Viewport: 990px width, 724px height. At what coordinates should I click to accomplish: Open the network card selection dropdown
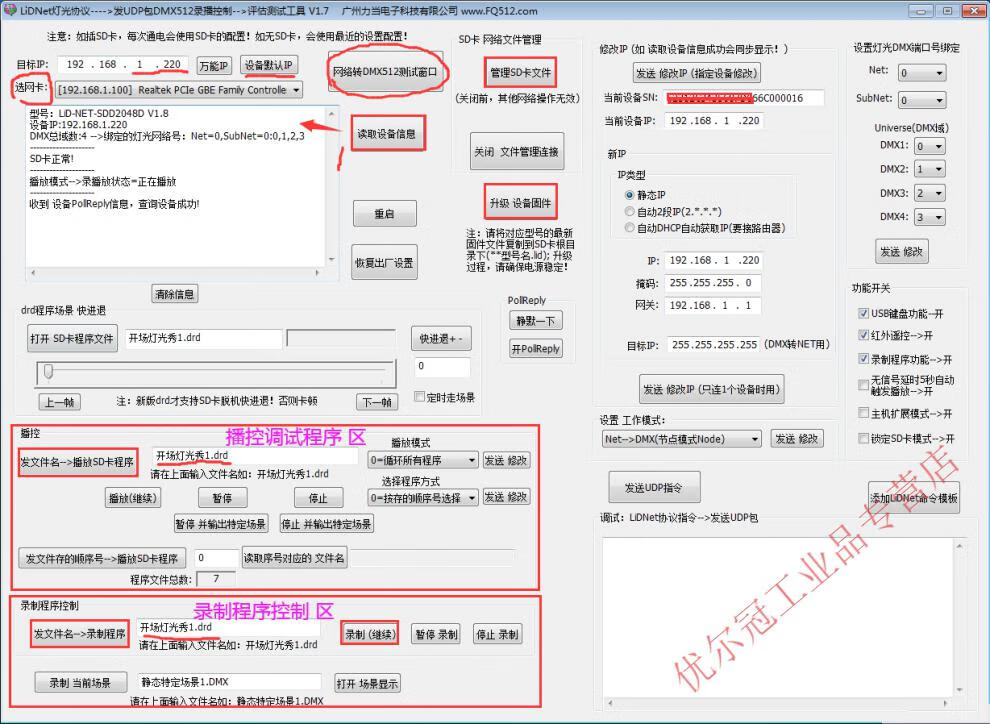click(x=179, y=90)
